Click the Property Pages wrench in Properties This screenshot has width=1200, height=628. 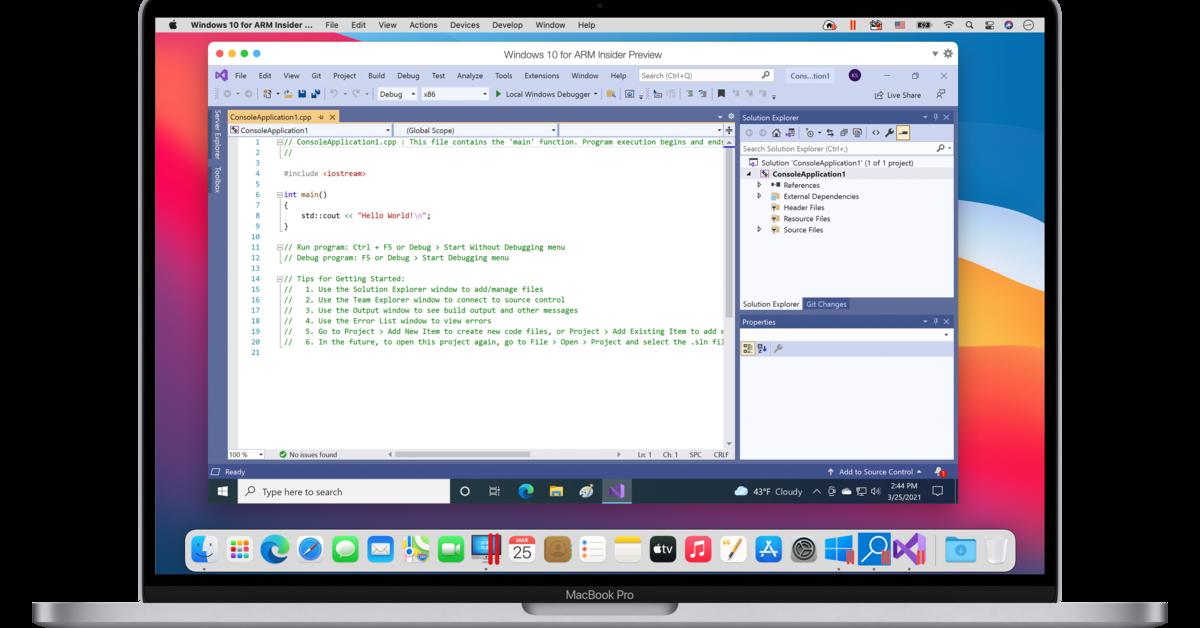[x=778, y=348]
